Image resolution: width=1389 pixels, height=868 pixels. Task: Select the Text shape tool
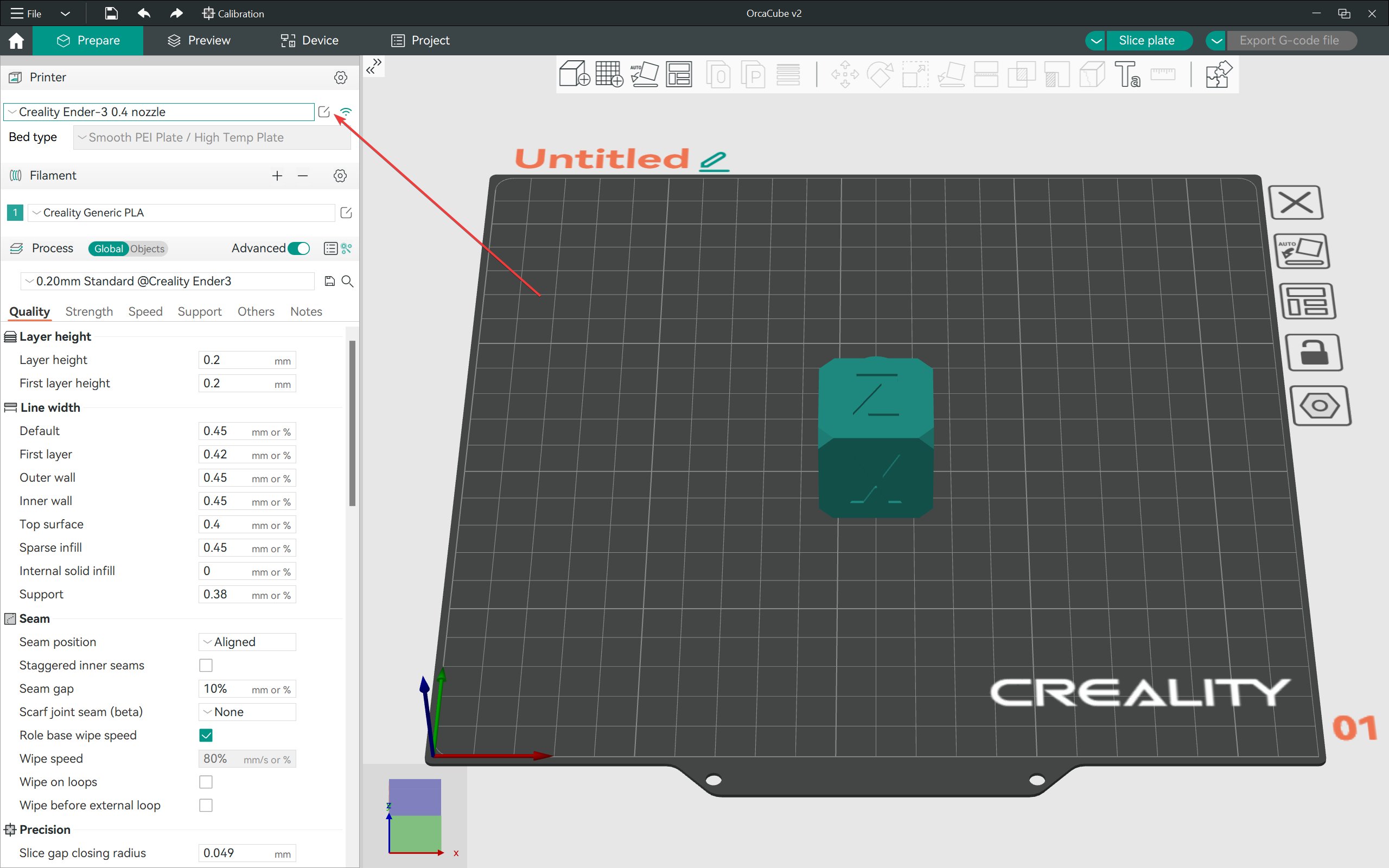(x=1127, y=74)
